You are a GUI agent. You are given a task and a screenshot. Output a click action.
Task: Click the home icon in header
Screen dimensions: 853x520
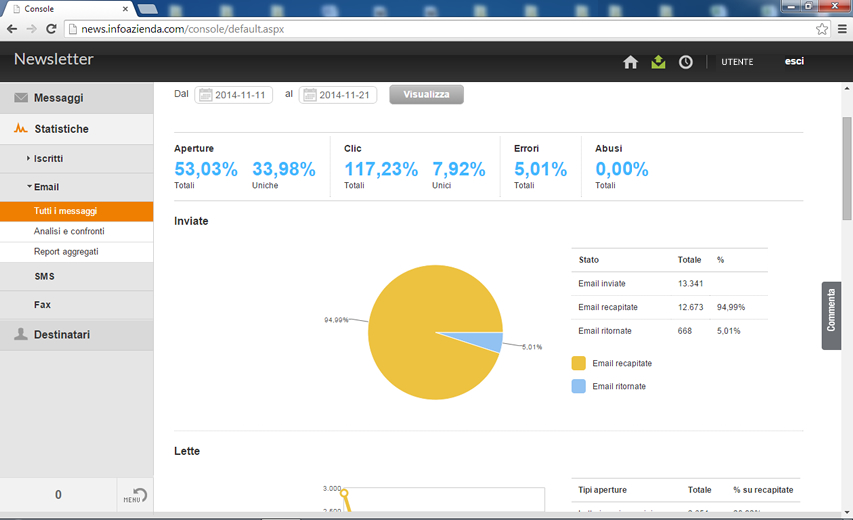tap(630, 62)
